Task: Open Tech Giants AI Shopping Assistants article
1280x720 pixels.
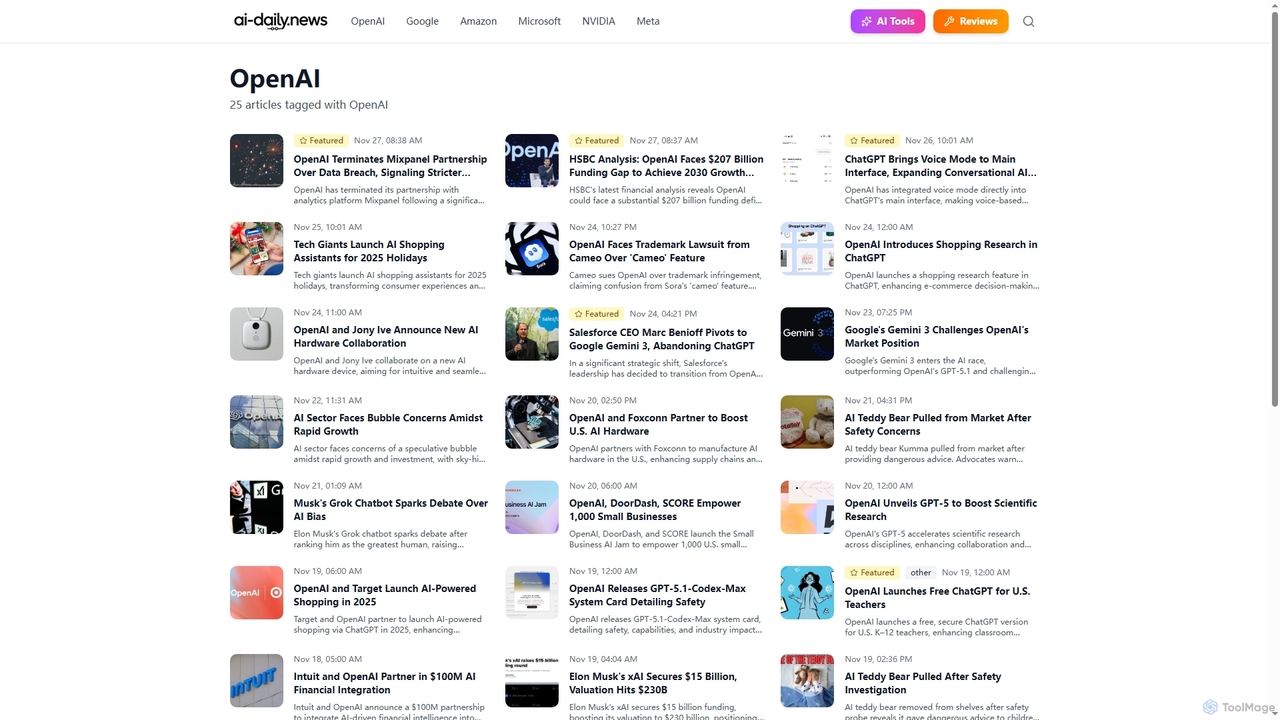Action: (x=369, y=251)
